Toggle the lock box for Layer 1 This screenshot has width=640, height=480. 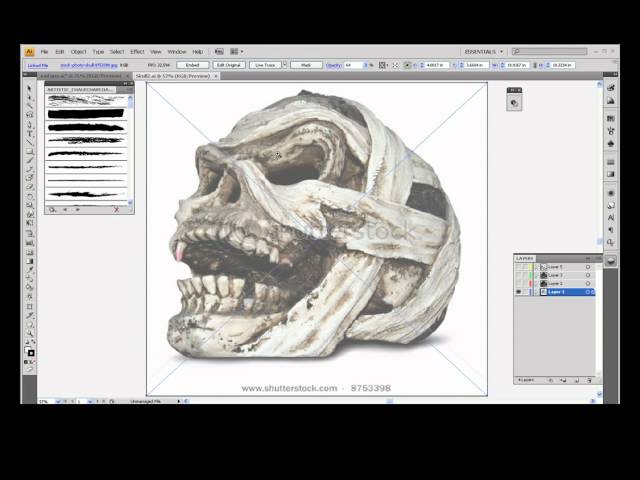525,292
